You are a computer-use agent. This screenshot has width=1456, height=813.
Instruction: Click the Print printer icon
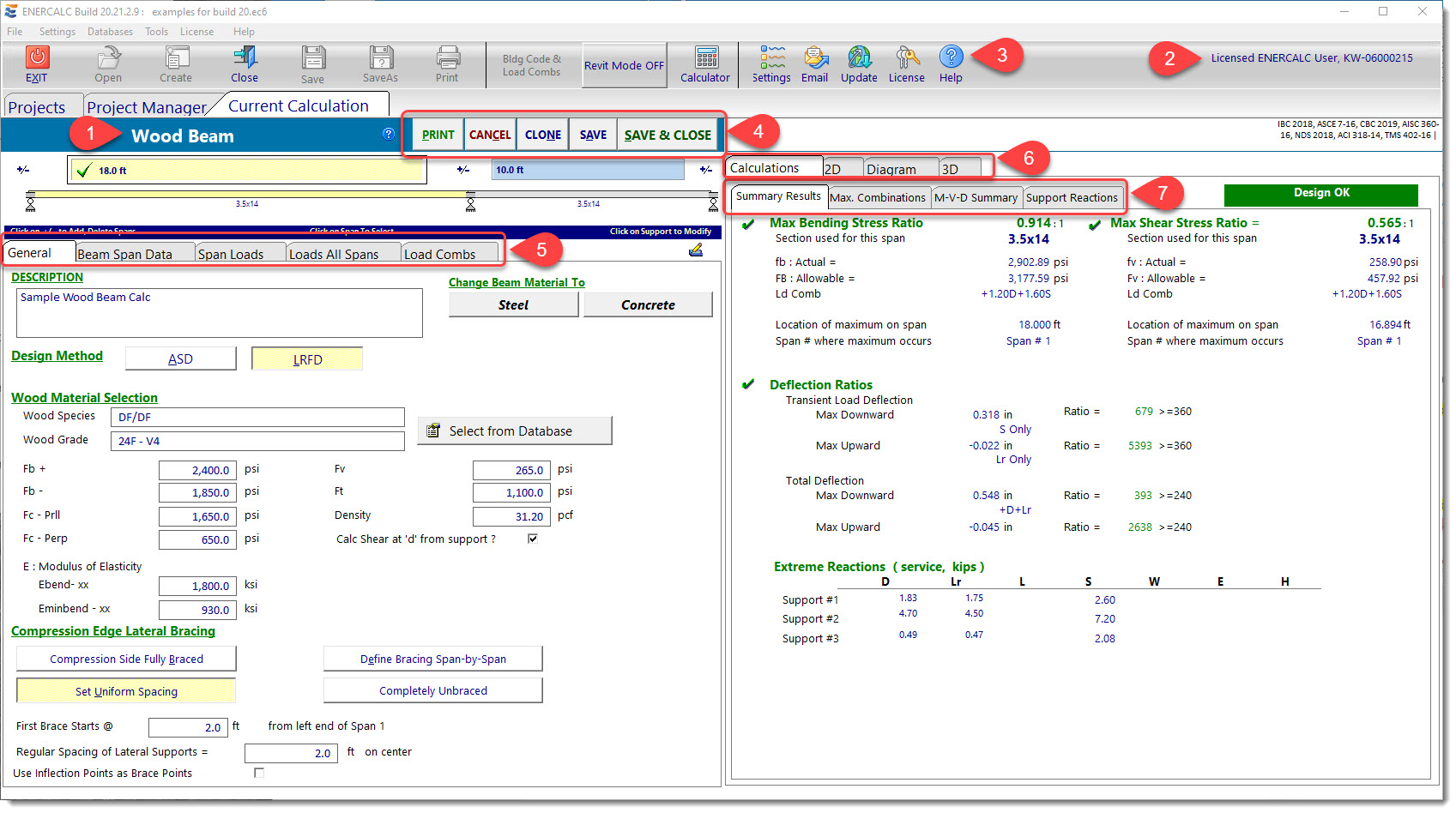click(447, 58)
